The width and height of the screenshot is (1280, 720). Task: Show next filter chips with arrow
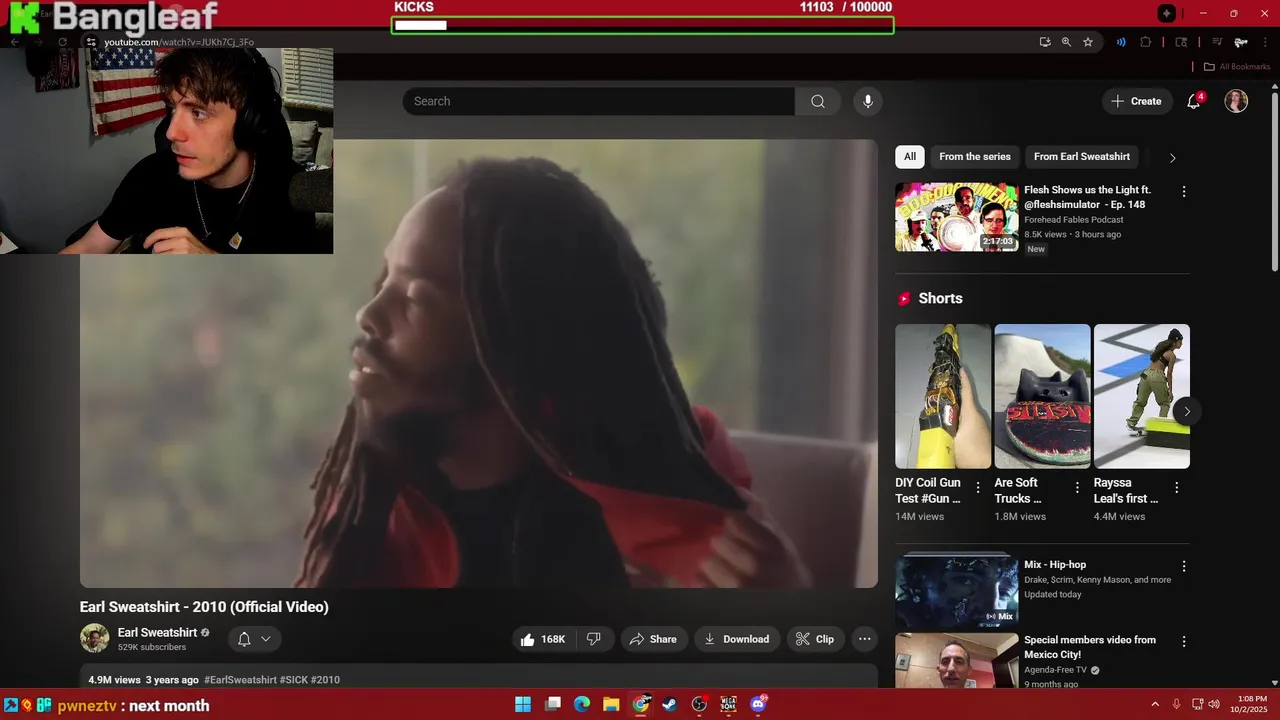click(1173, 157)
